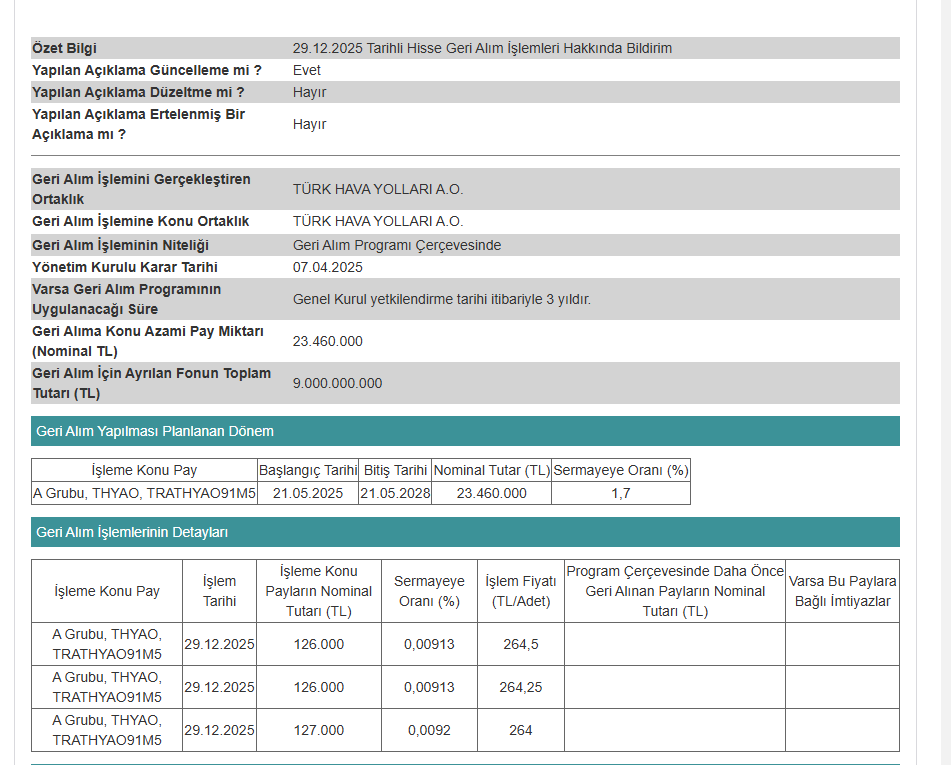Image resolution: width=951 pixels, height=765 pixels.
Task: Click '29.12.2025' in the 127.000 nominal row
Action: [220, 730]
